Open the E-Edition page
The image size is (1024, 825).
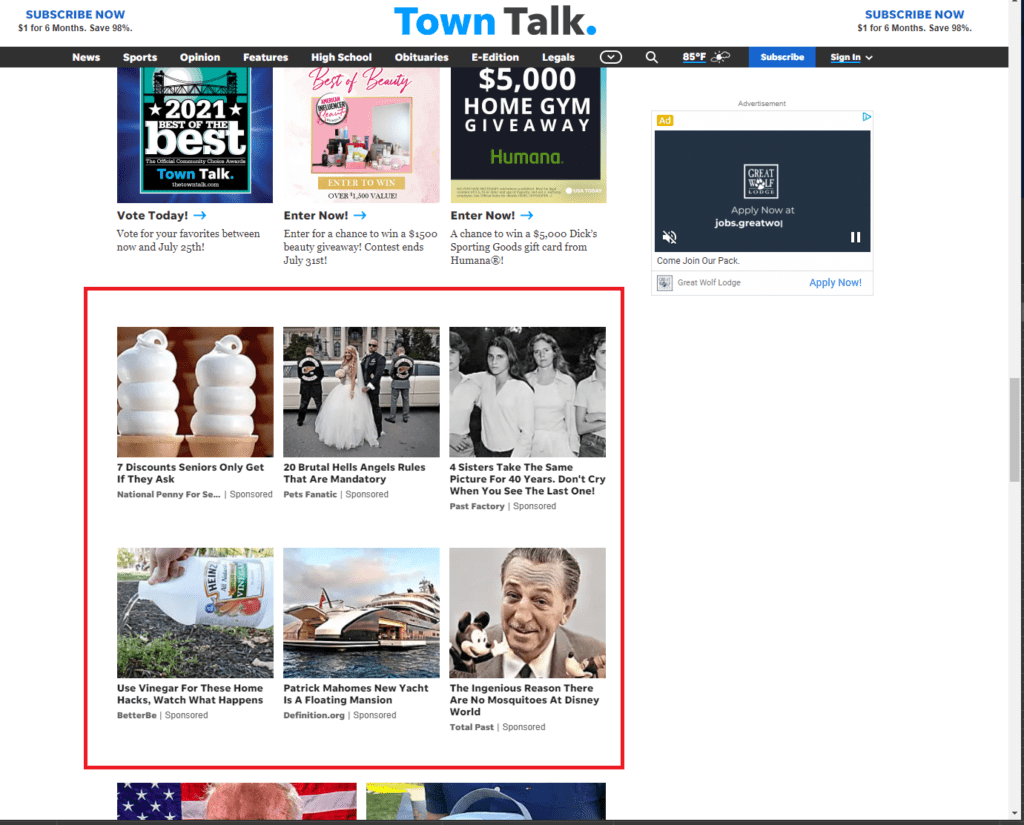click(495, 57)
